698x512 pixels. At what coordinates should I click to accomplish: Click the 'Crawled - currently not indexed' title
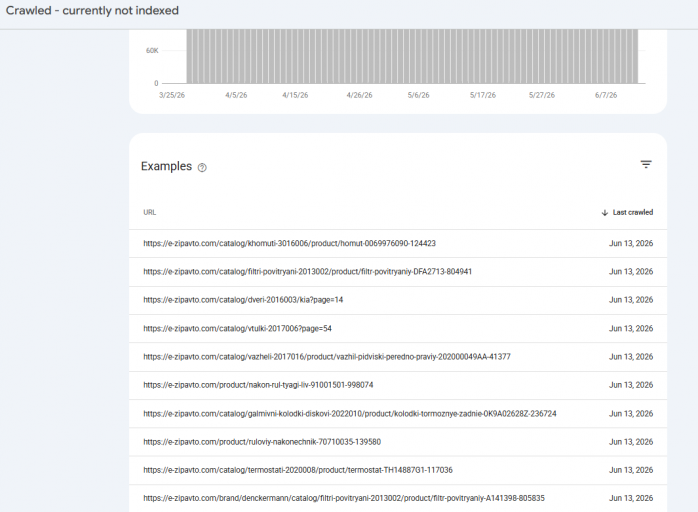(92, 11)
